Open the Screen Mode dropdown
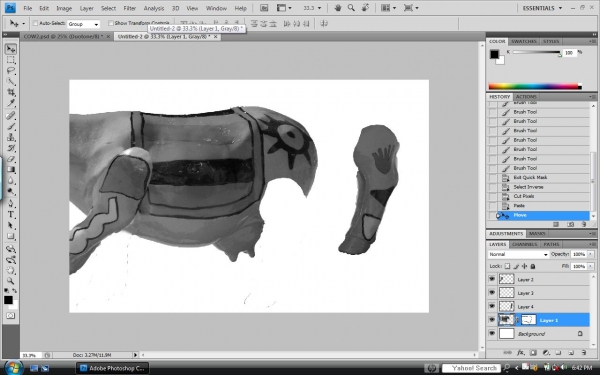This screenshot has height=375, width=600. click(x=411, y=8)
